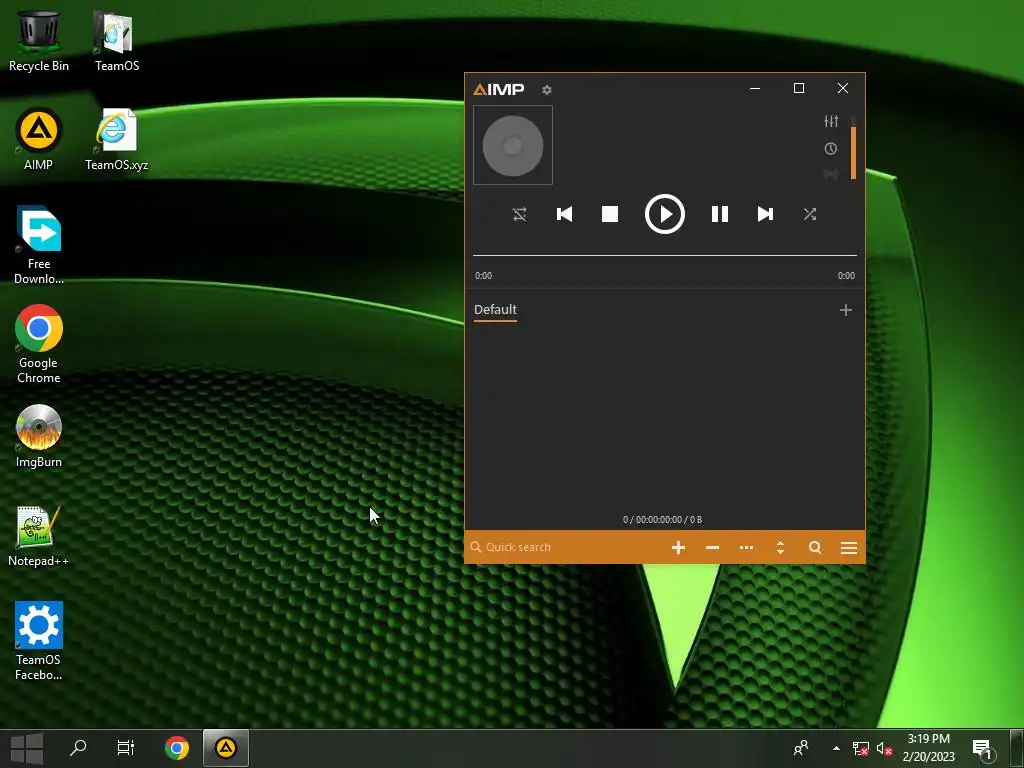The width and height of the screenshot is (1024, 768).
Task: Open Task View on taskbar
Action: click(x=125, y=748)
